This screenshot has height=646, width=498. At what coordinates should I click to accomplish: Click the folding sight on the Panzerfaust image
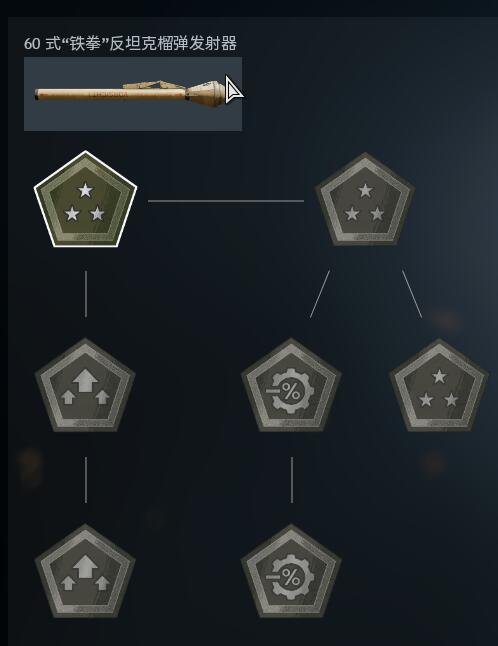click(152, 85)
